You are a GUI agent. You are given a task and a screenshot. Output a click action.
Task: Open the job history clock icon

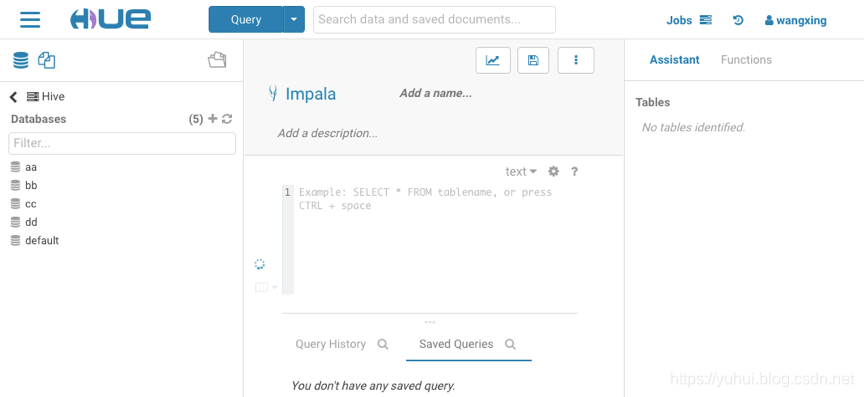coord(738,20)
